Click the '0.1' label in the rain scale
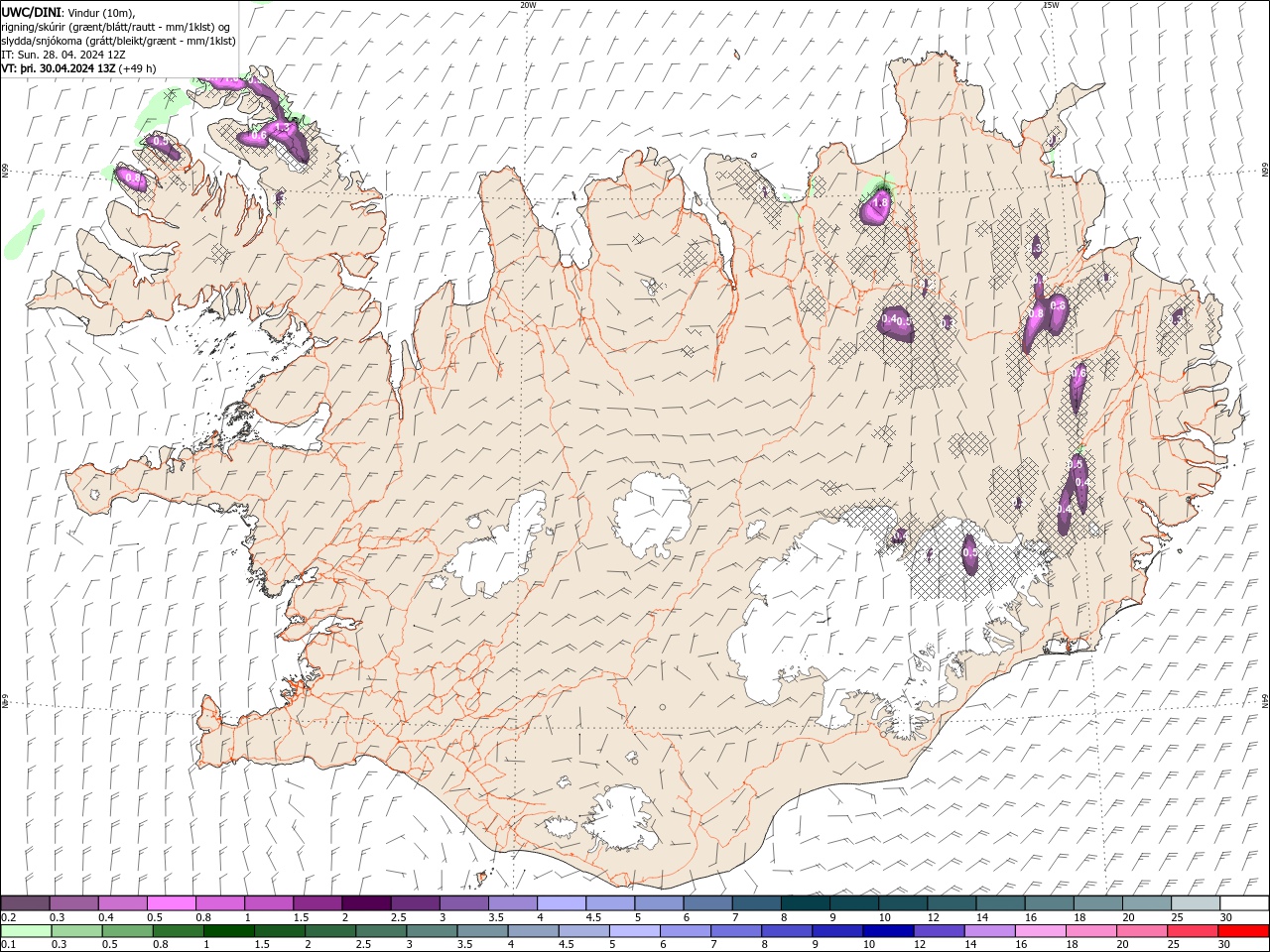Screen dimensions: 1270x952 [x=9, y=945]
